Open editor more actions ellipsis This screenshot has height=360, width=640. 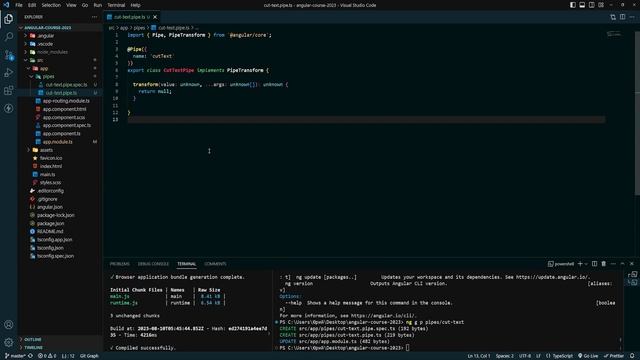tap(632, 17)
